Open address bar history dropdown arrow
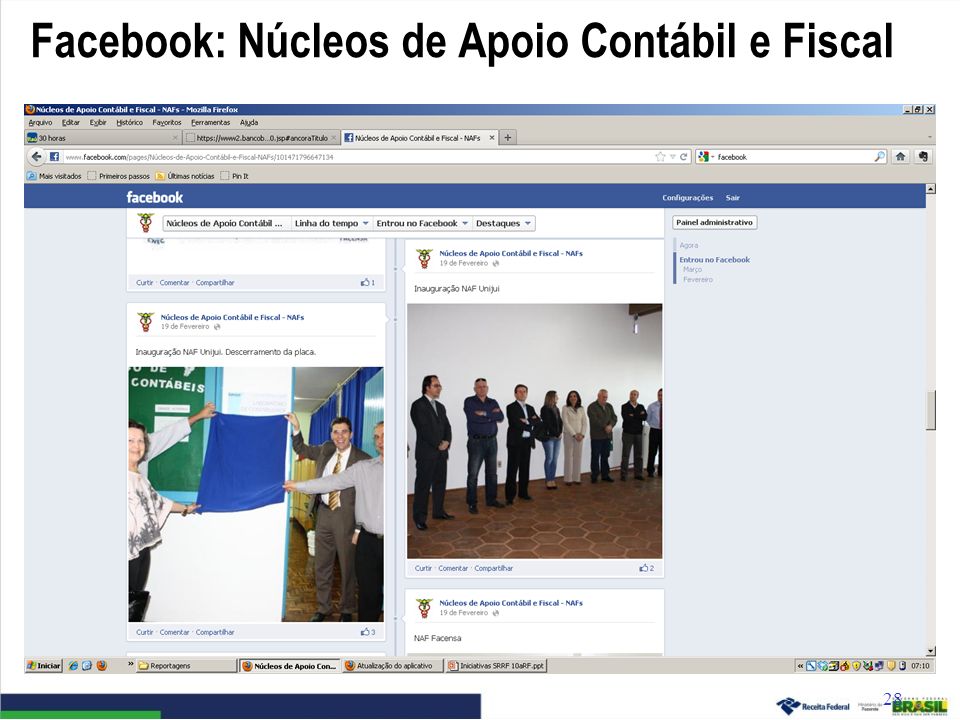960x720 pixels. (672, 157)
